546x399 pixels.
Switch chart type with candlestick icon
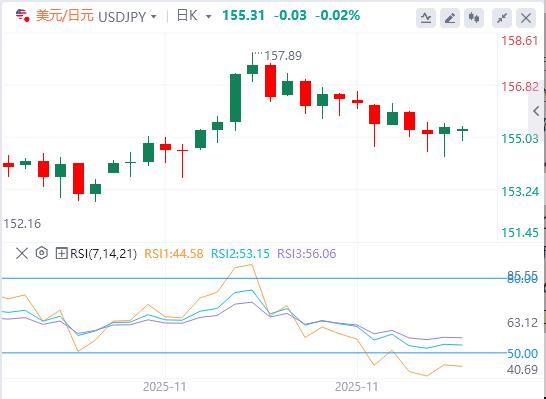474,17
